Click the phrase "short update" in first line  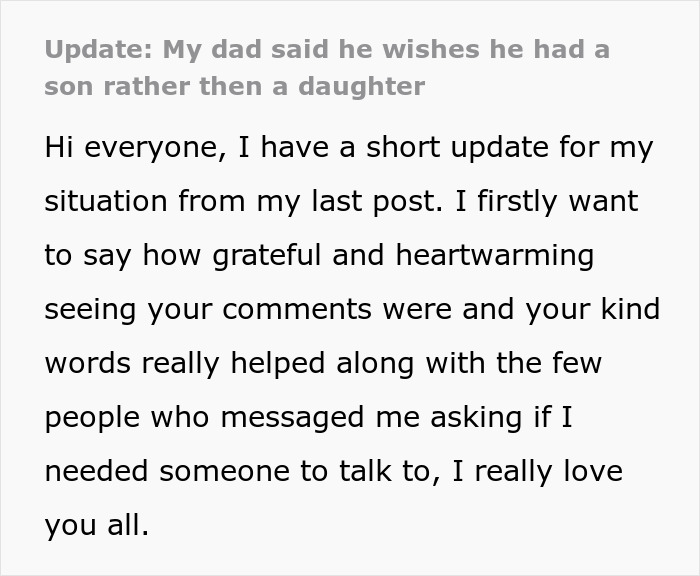(x=457, y=147)
